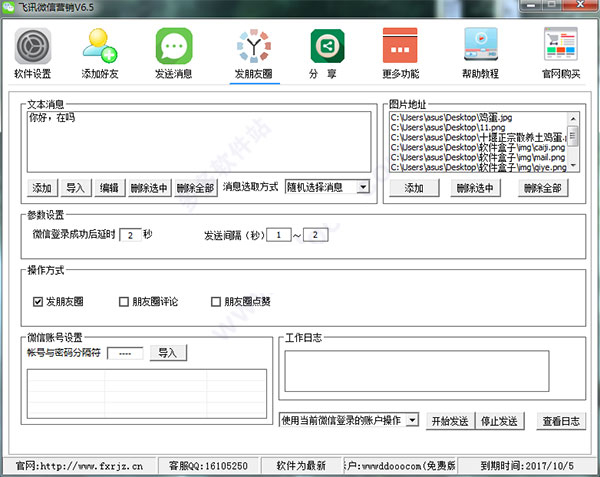Enable the 朋友圈评论 checkbox
This screenshot has width=600, height=477.
click(124, 302)
